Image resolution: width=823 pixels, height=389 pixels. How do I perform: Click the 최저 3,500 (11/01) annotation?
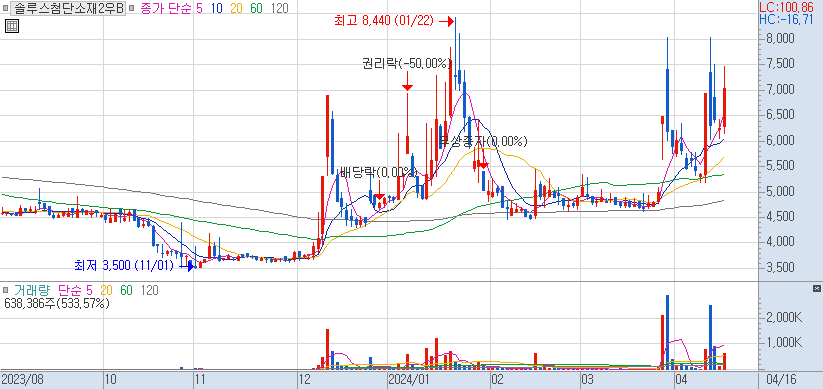[124, 266]
